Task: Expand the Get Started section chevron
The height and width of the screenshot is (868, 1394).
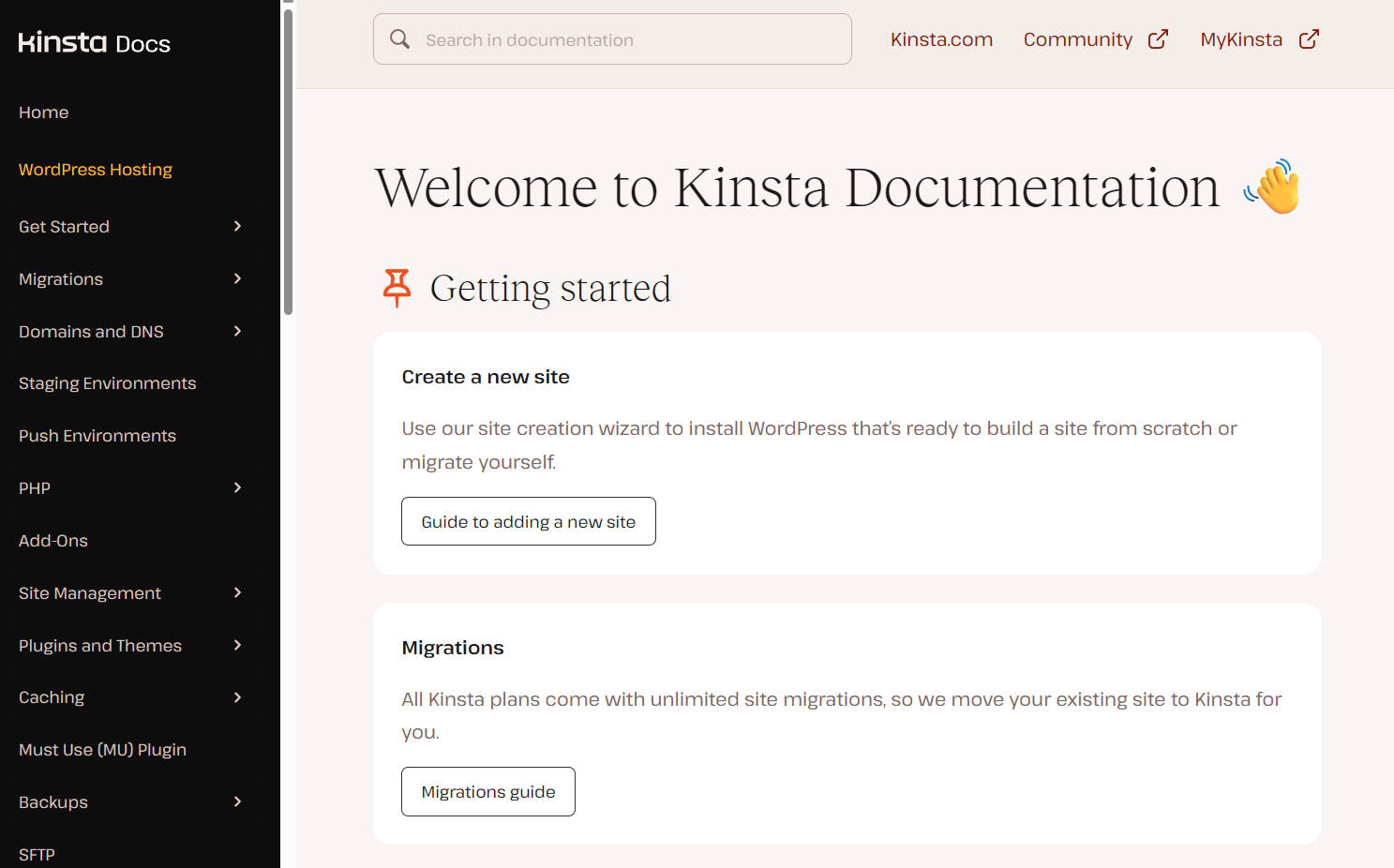Action: coord(237,226)
